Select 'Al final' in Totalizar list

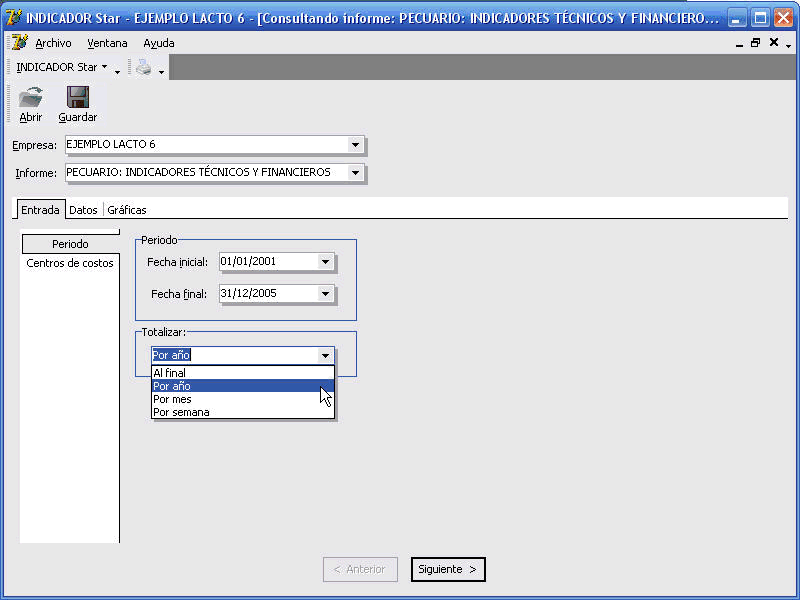[x=243, y=373]
